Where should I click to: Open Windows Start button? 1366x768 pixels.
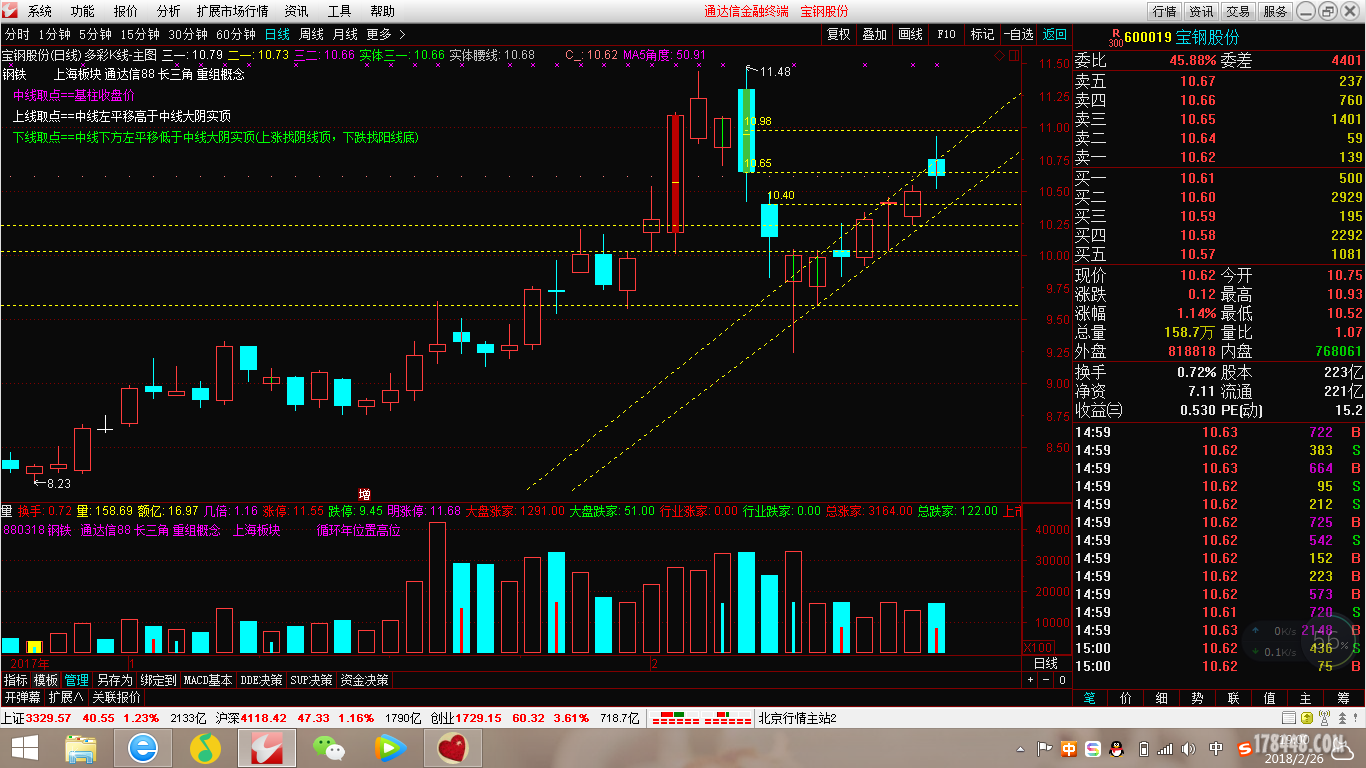[26, 748]
